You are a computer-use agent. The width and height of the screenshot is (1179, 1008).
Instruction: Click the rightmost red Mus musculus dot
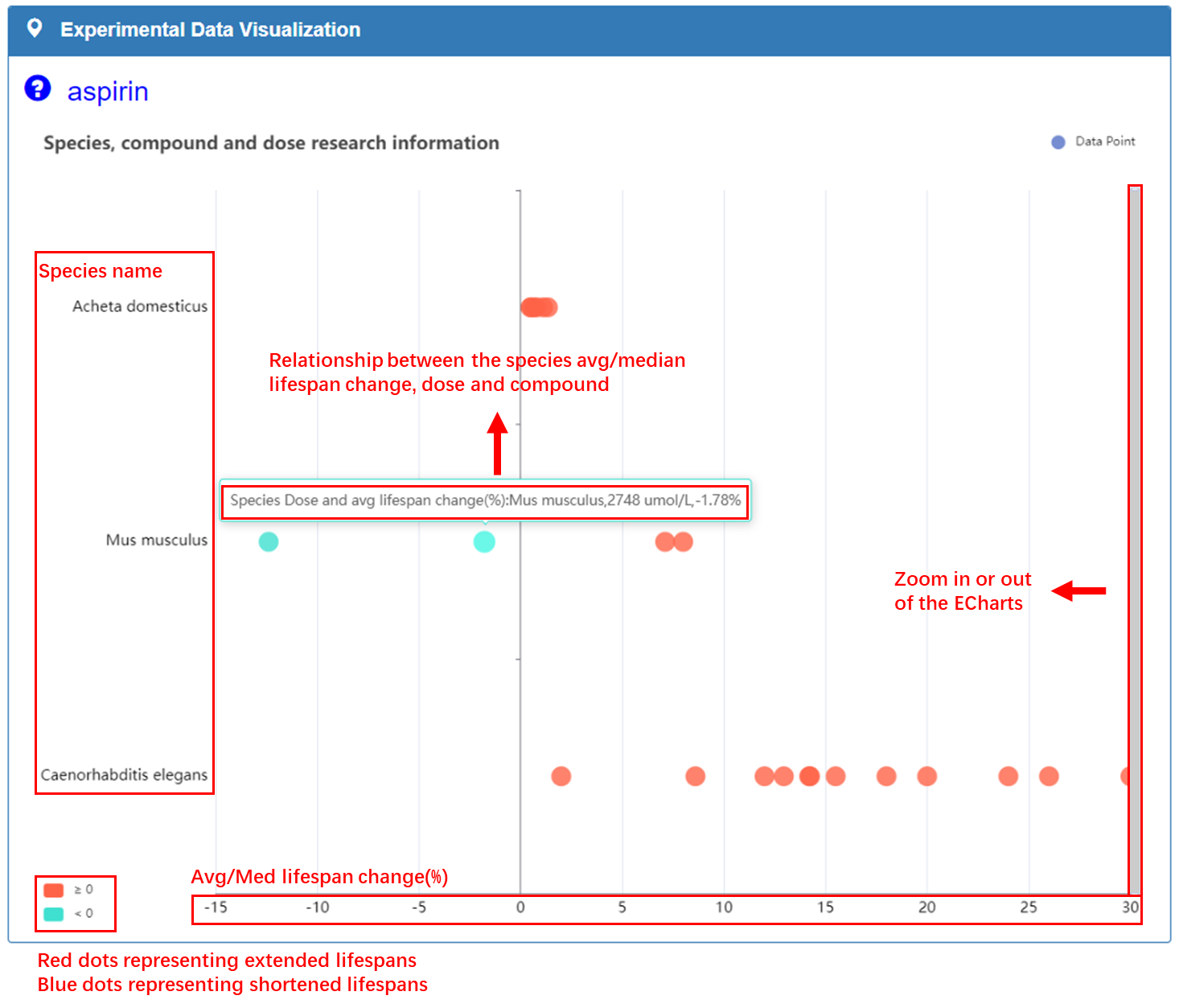684,541
